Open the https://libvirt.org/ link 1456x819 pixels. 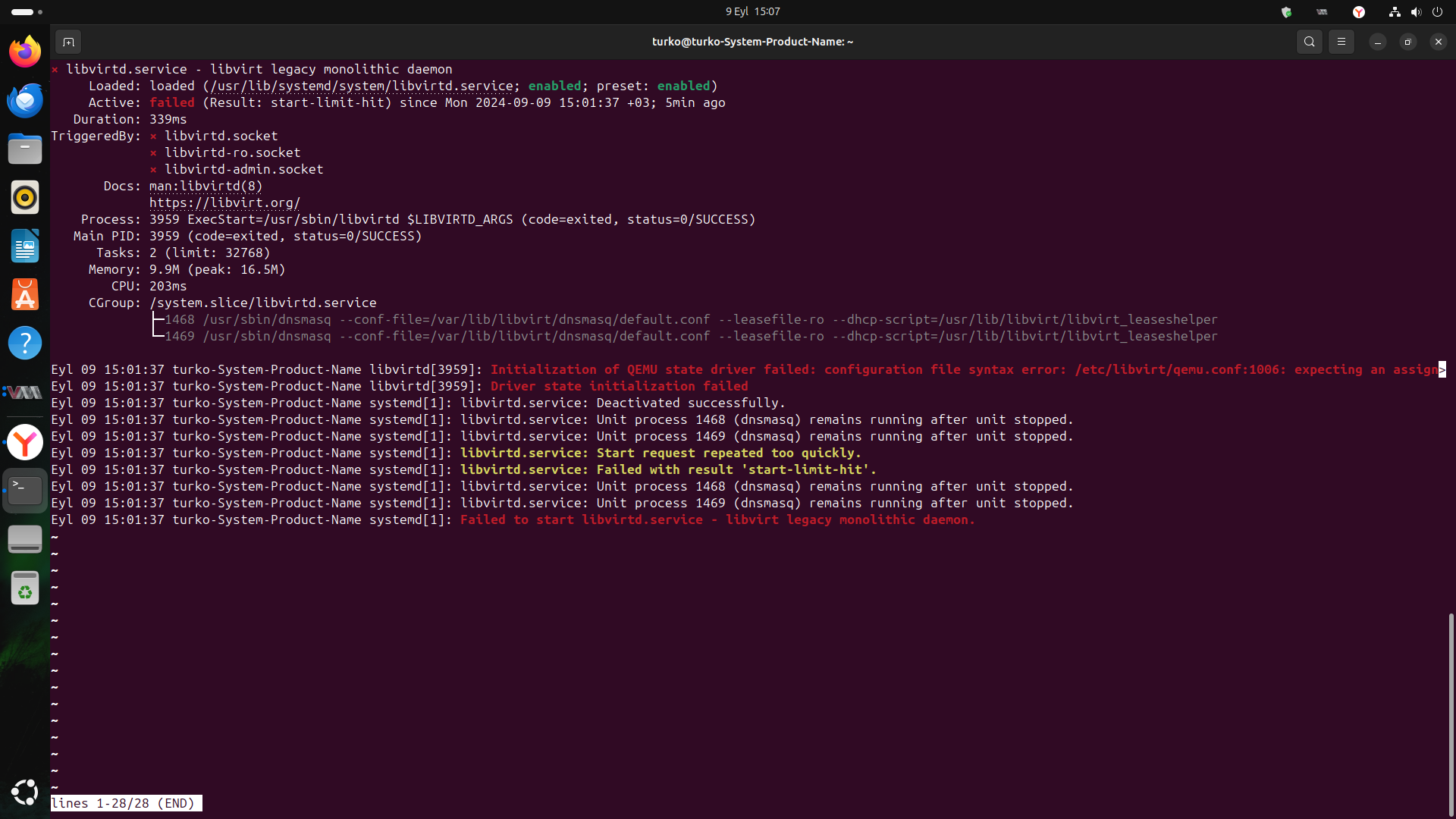pos(224,202)
